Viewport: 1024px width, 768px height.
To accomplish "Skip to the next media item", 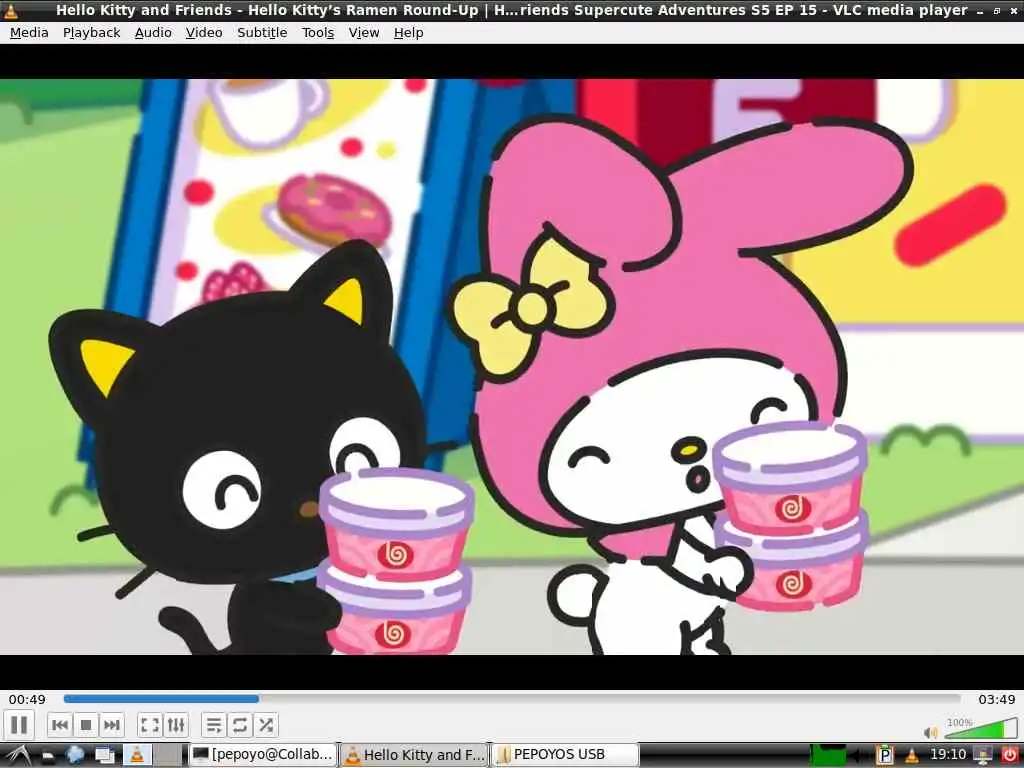I will pos(112,725).
